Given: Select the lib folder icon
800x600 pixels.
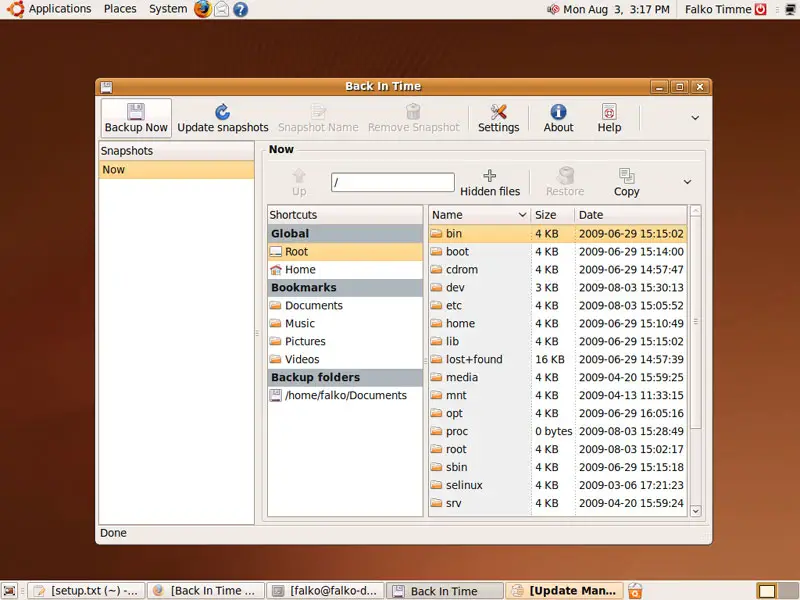Looking at the screenshot, I should pos(436,341).
